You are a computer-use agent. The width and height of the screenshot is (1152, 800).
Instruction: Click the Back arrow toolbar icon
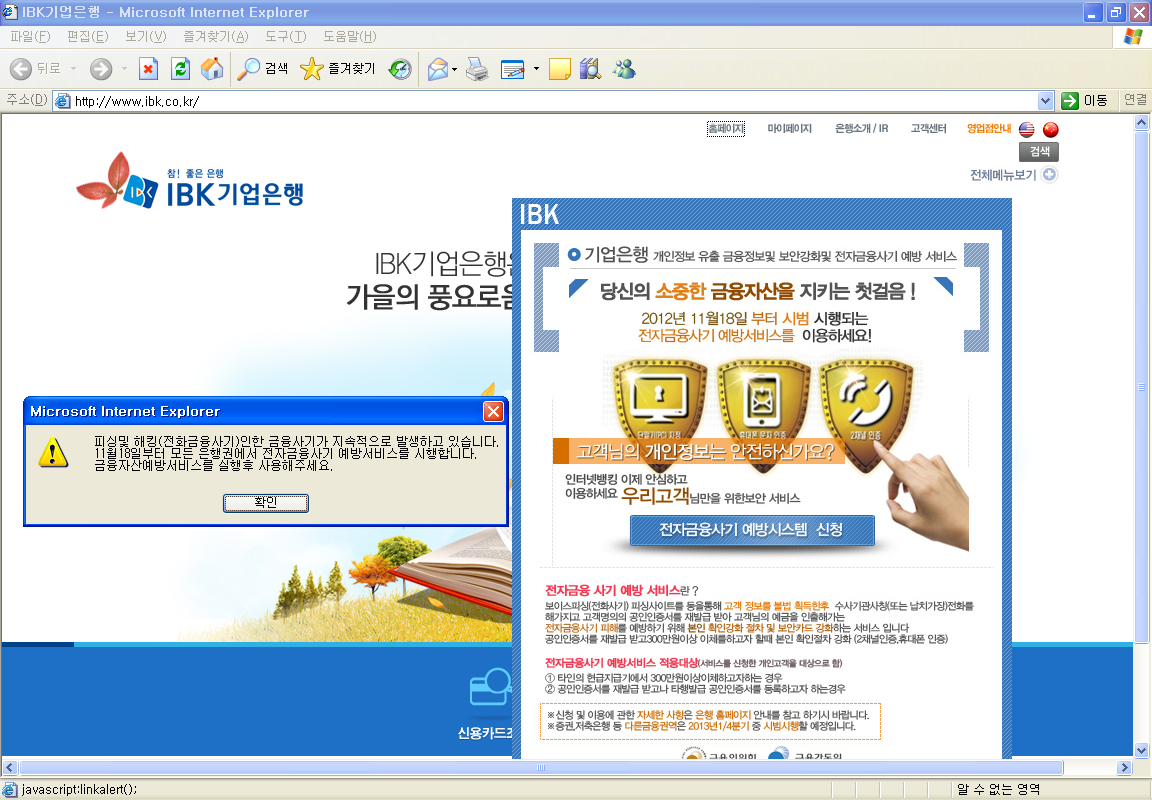point(21,69)
